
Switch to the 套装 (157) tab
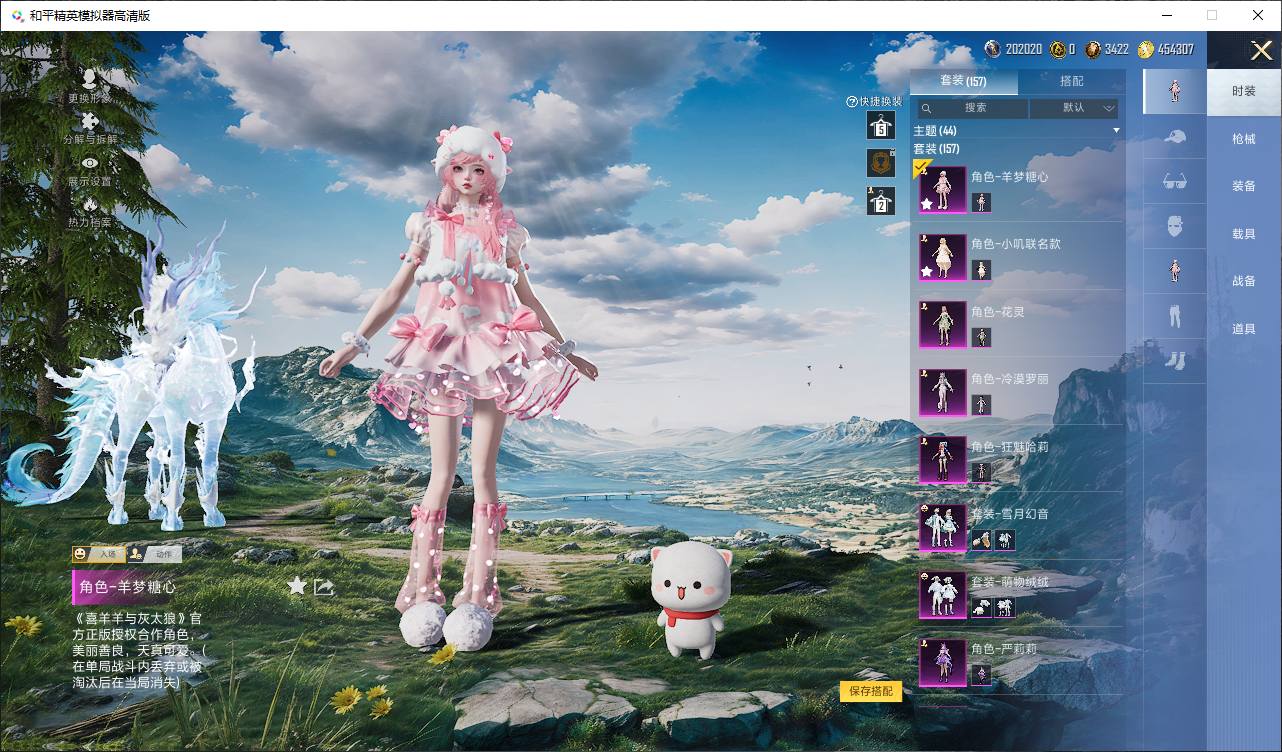coord(963,81)
